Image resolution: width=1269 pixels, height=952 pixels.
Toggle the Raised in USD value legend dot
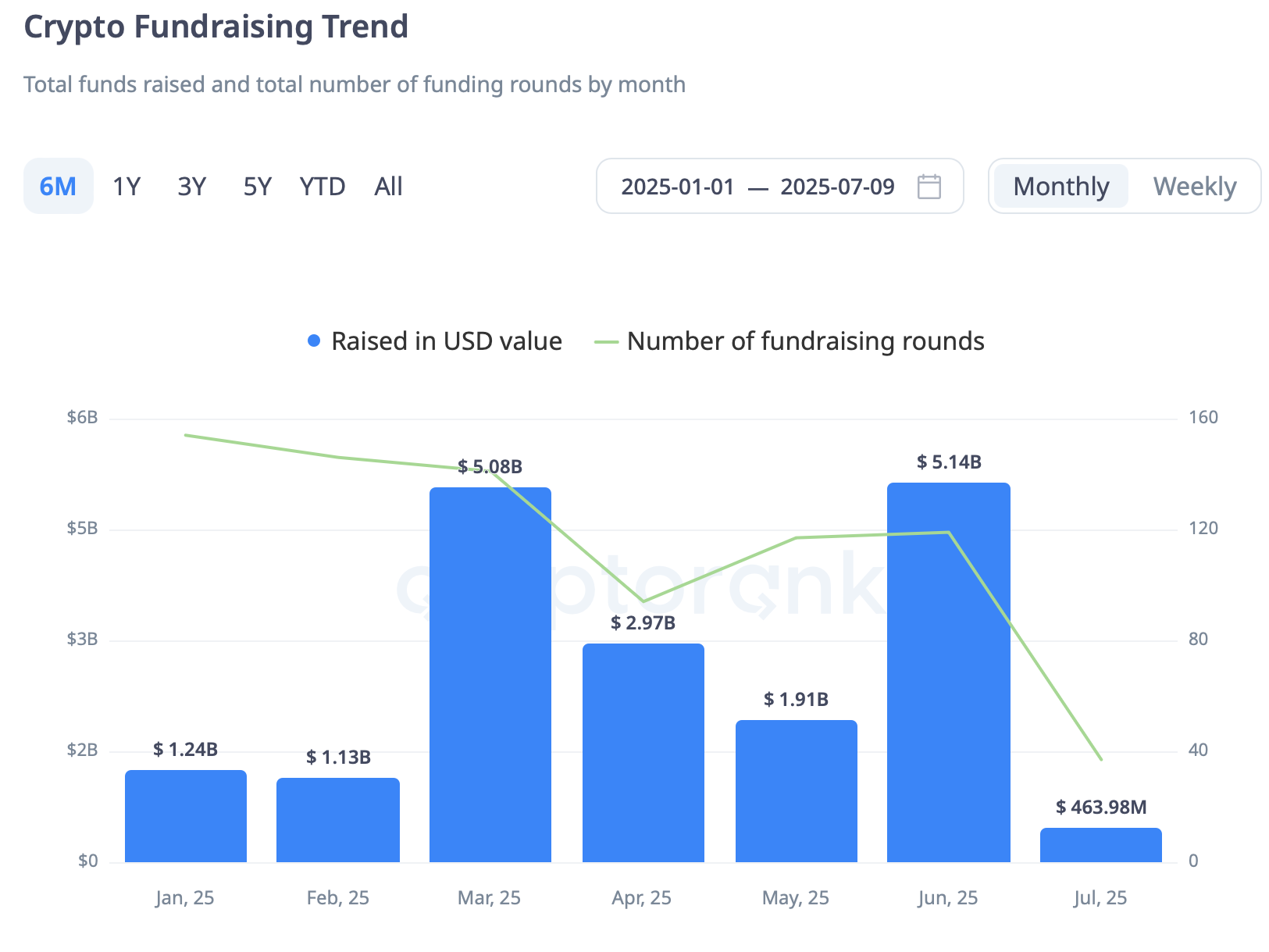pos(314,341)
